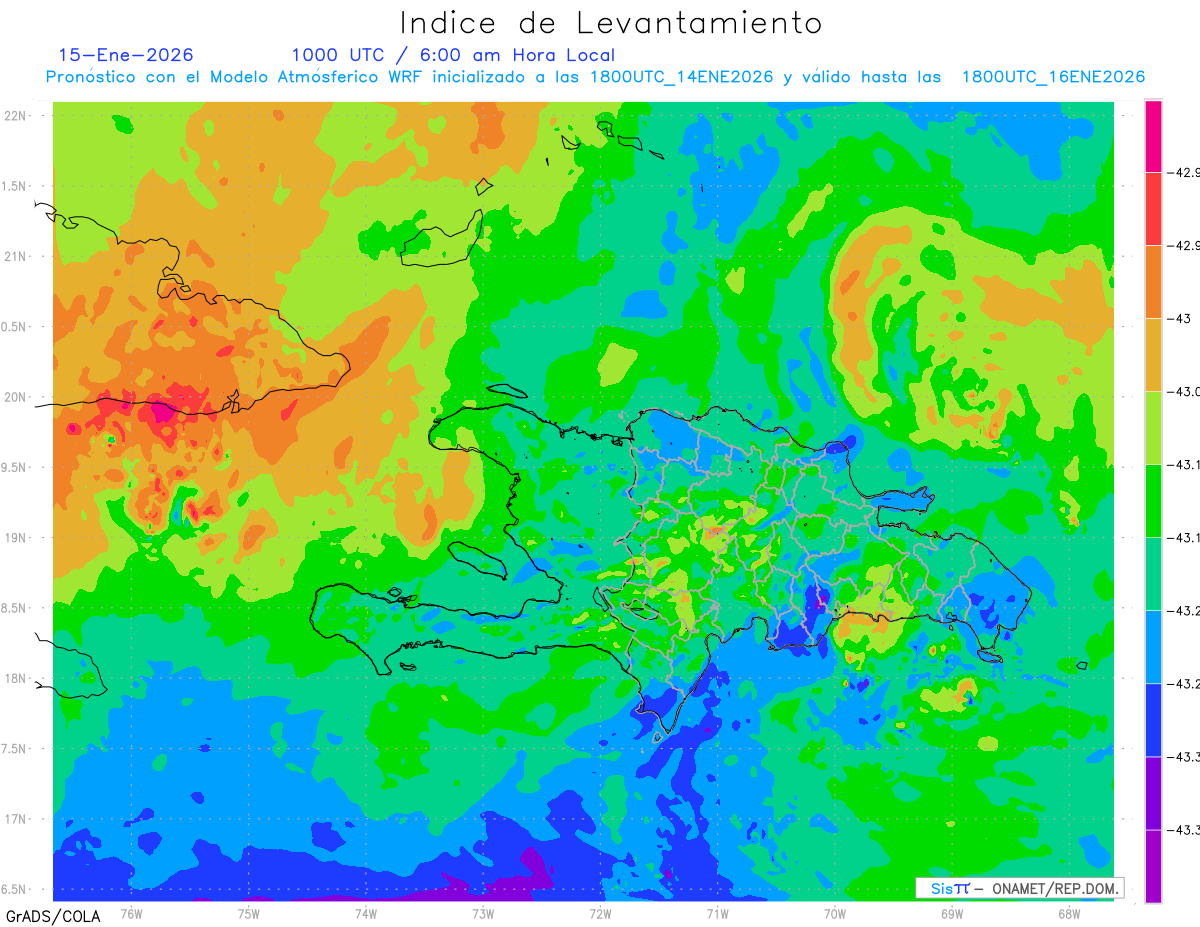Pick the teal green legend swatch
Screen dimensions: 1200x927
pos(1153,574)
